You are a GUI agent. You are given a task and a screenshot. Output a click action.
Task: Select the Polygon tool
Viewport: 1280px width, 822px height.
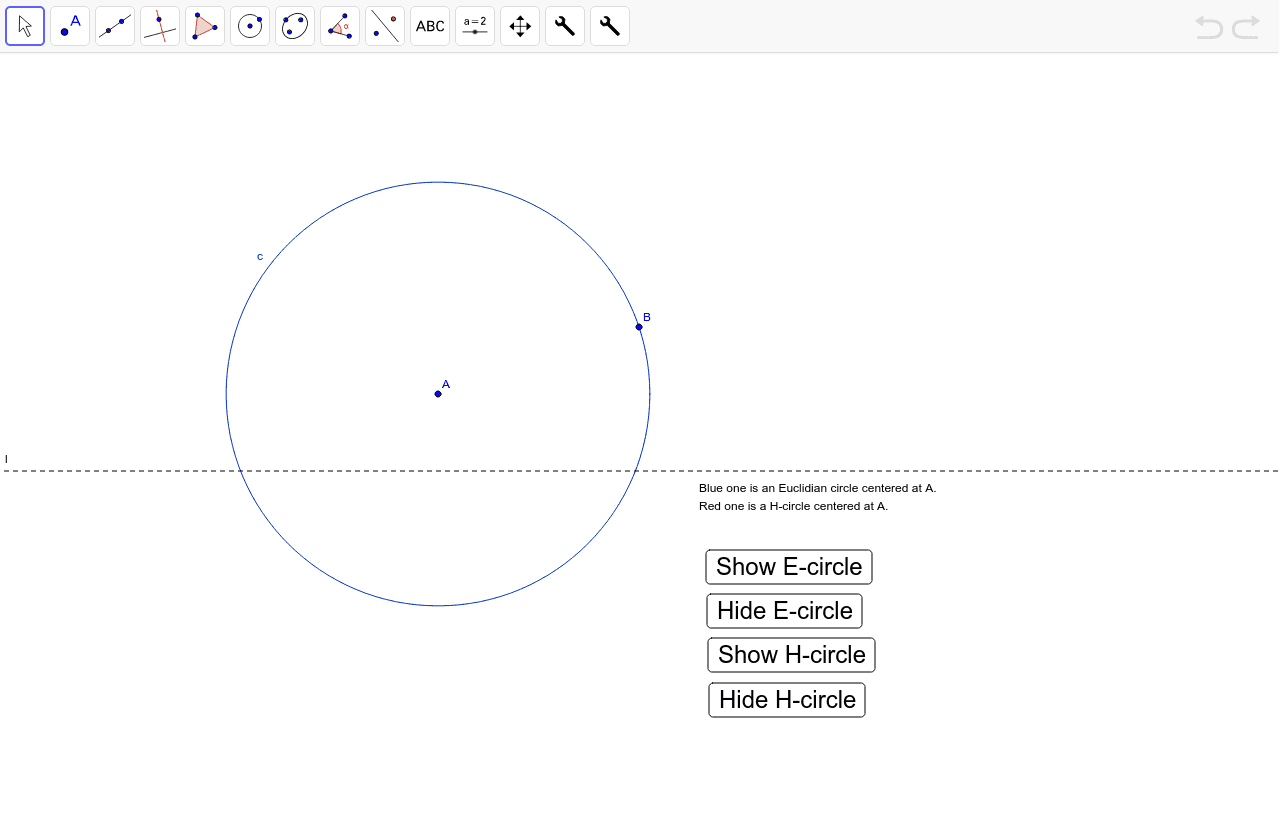pyautogui.click(x=205, y=26)
